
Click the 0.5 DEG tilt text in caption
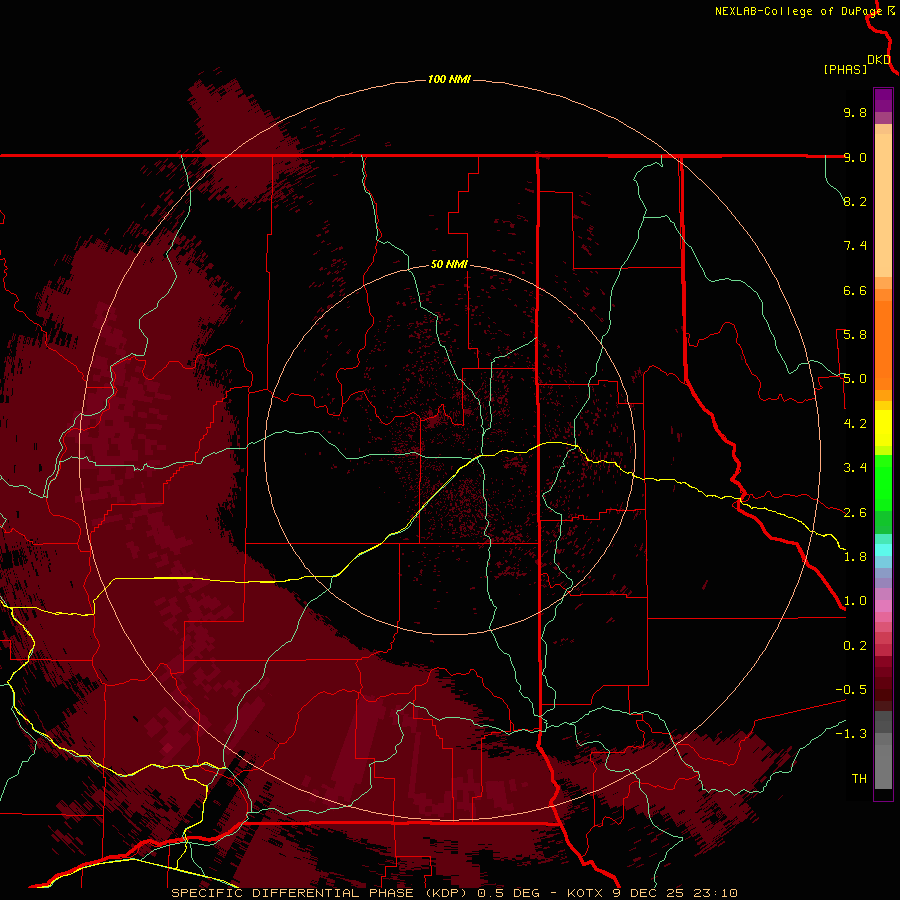[x=509, y=893]
